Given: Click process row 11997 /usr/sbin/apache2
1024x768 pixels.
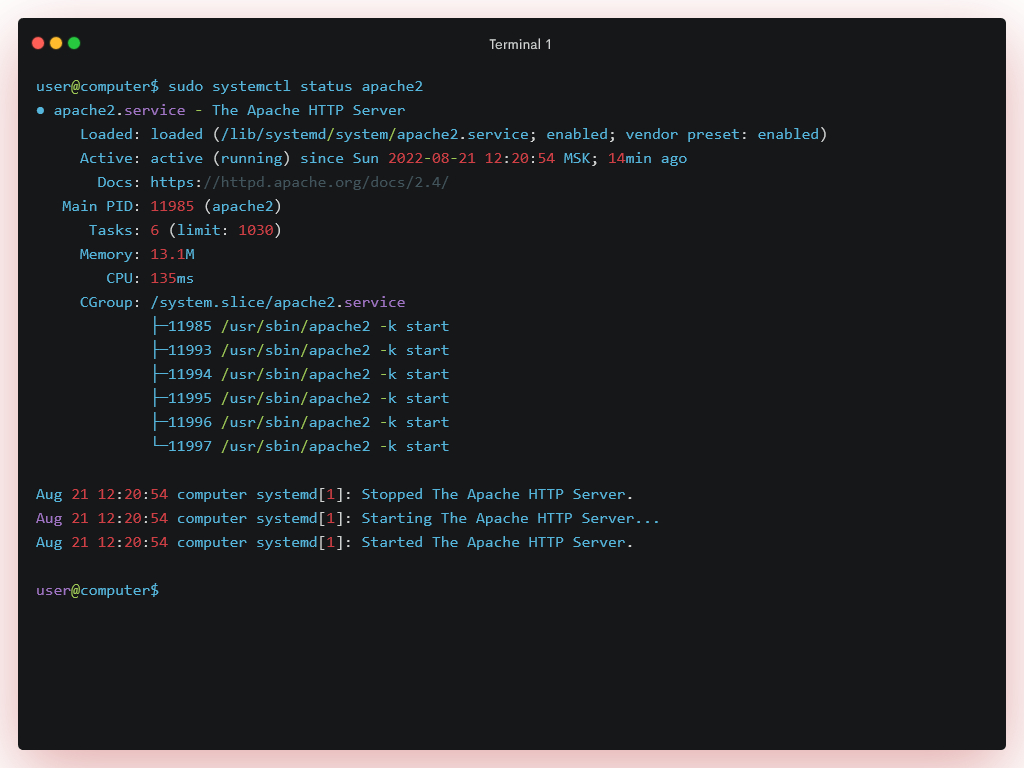Looking at the screenshot, I should (x=301, y=447).
